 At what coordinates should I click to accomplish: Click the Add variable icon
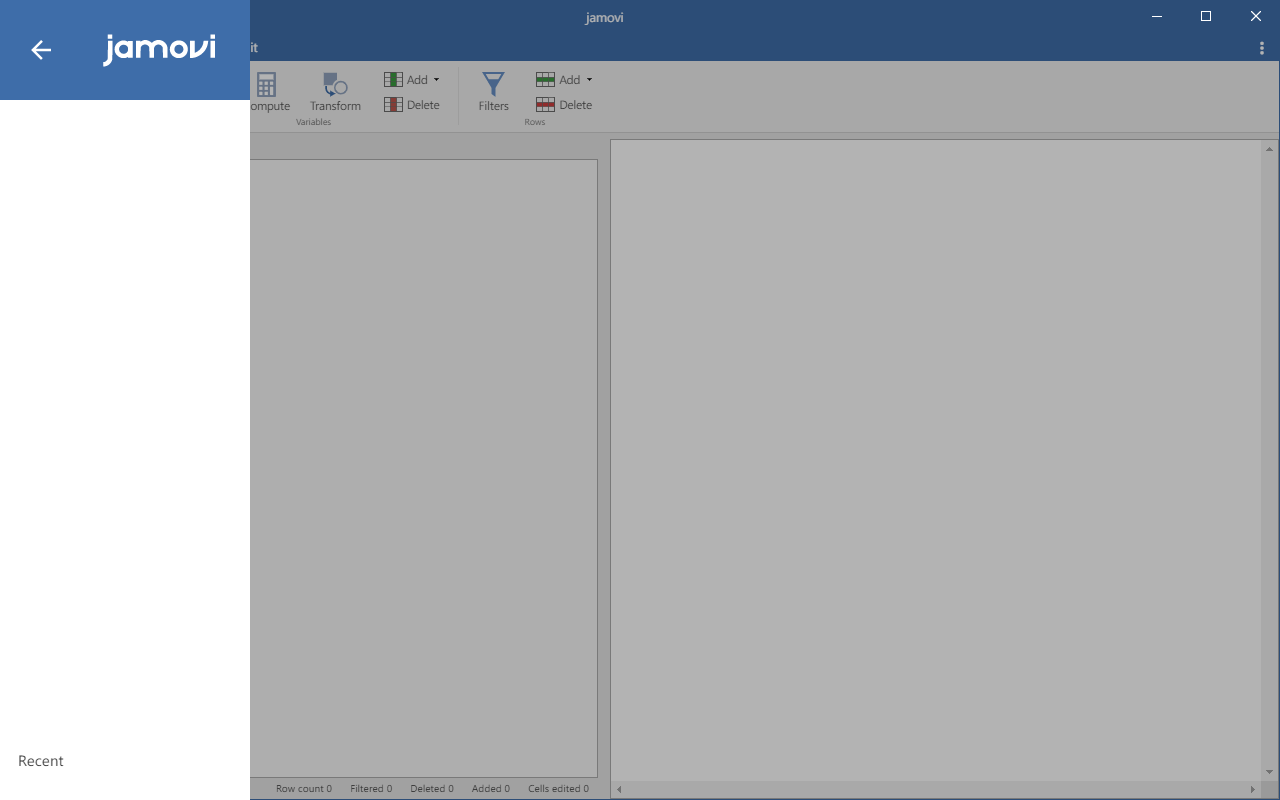pyautogui.click(x=393, y=79)
